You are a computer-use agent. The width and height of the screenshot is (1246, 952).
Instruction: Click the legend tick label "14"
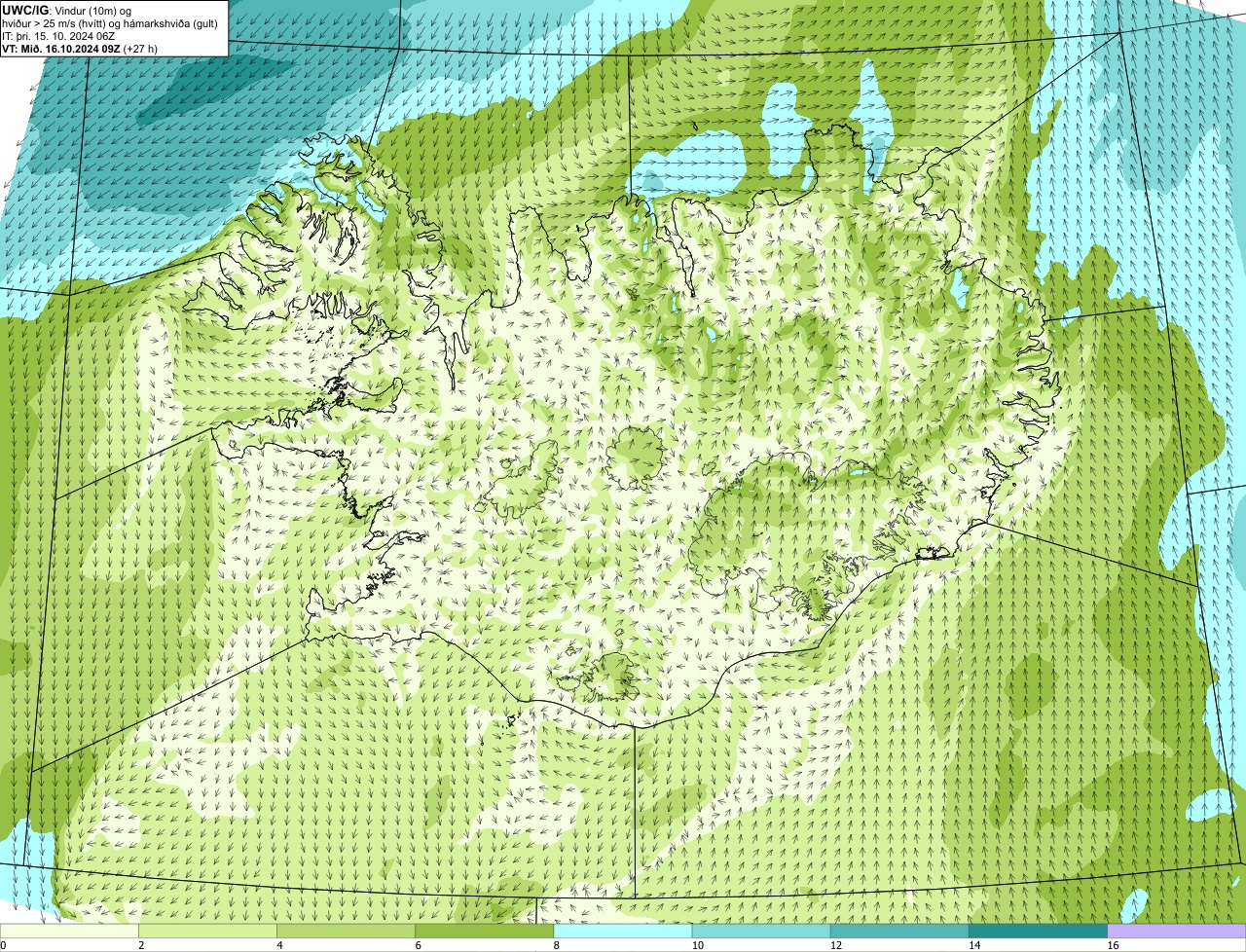pos(973,945)
